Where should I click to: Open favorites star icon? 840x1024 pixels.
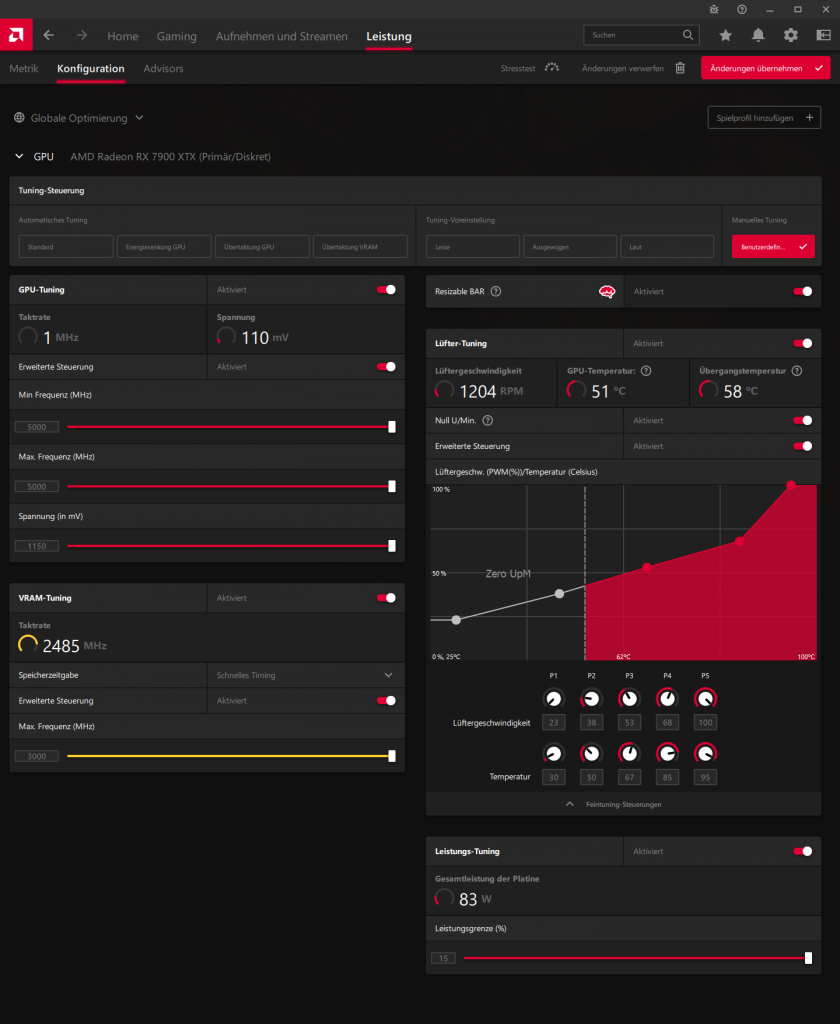725,35
